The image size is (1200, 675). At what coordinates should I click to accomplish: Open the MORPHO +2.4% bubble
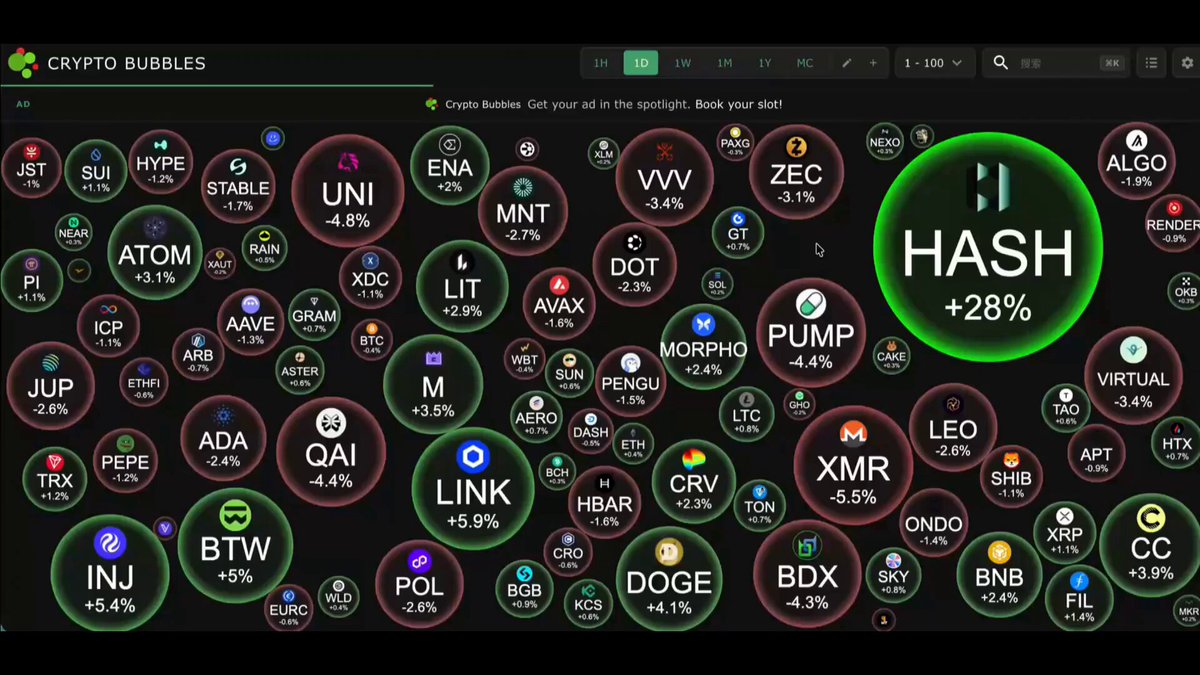(x=703, y=347)
